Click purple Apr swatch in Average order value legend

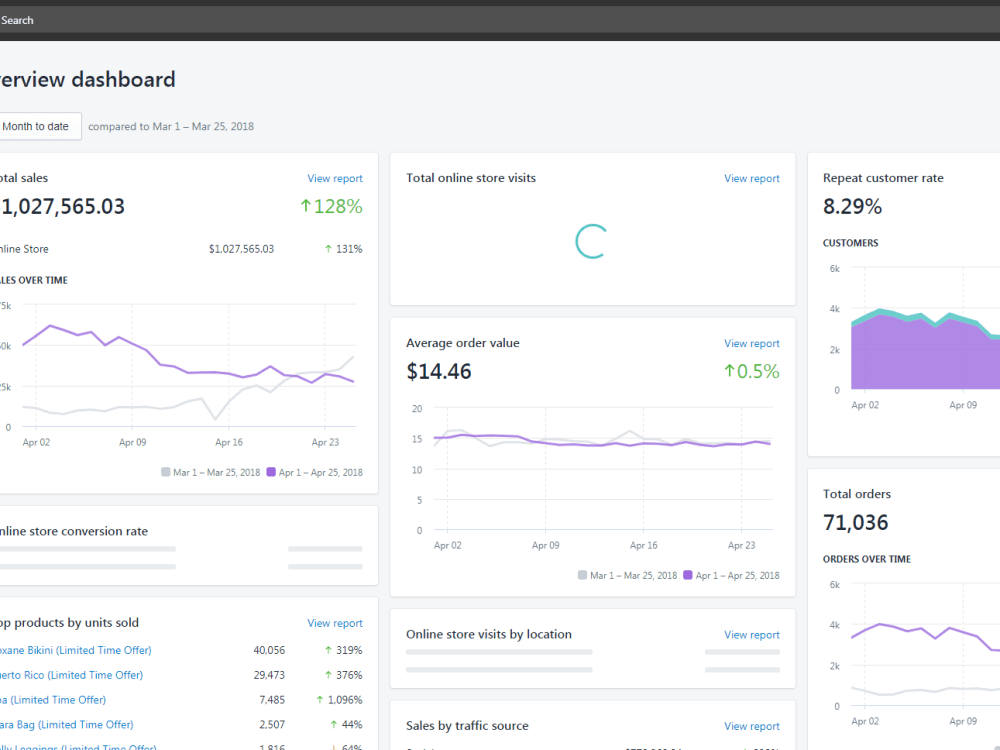coord(688,575)
